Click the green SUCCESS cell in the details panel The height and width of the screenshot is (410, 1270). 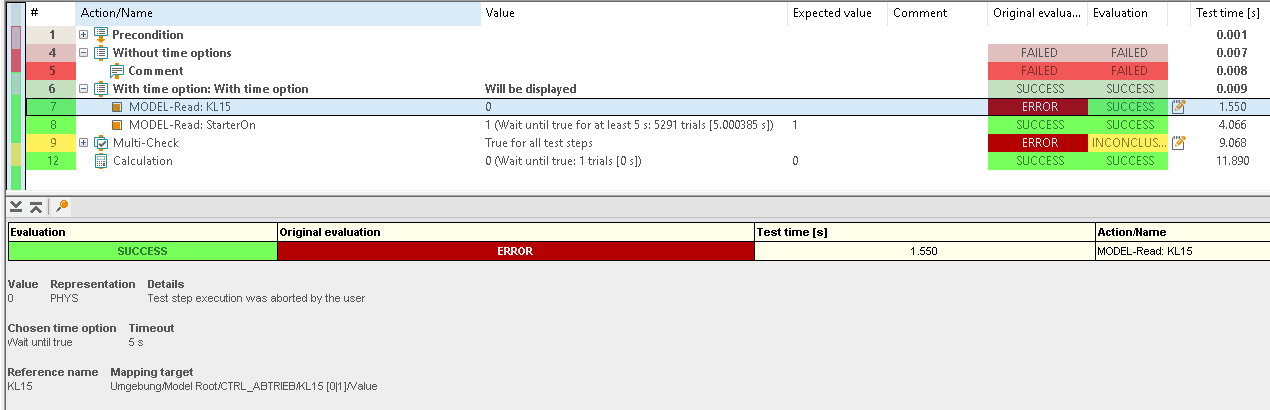(x=143, y=251)
